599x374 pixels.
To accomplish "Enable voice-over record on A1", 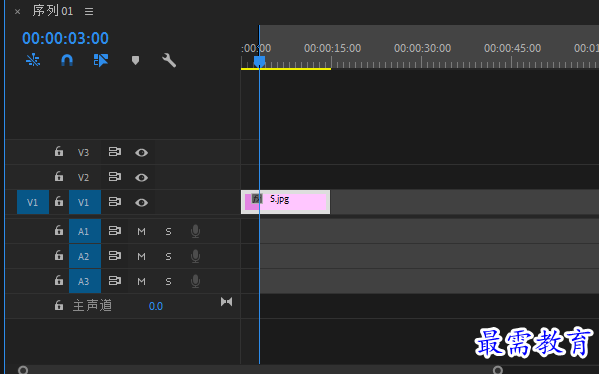I will pos(195,231).
